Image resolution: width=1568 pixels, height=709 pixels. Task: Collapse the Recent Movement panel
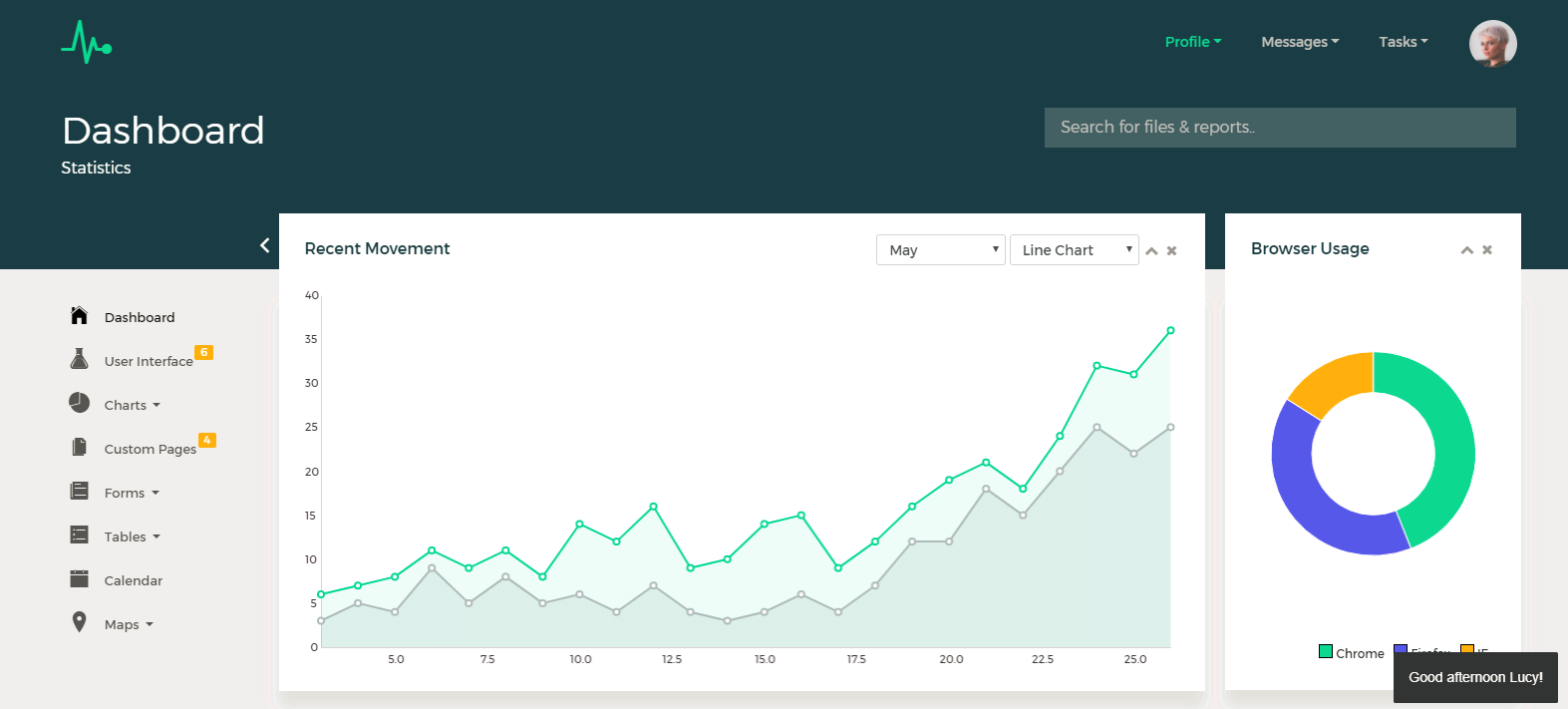1151,251
